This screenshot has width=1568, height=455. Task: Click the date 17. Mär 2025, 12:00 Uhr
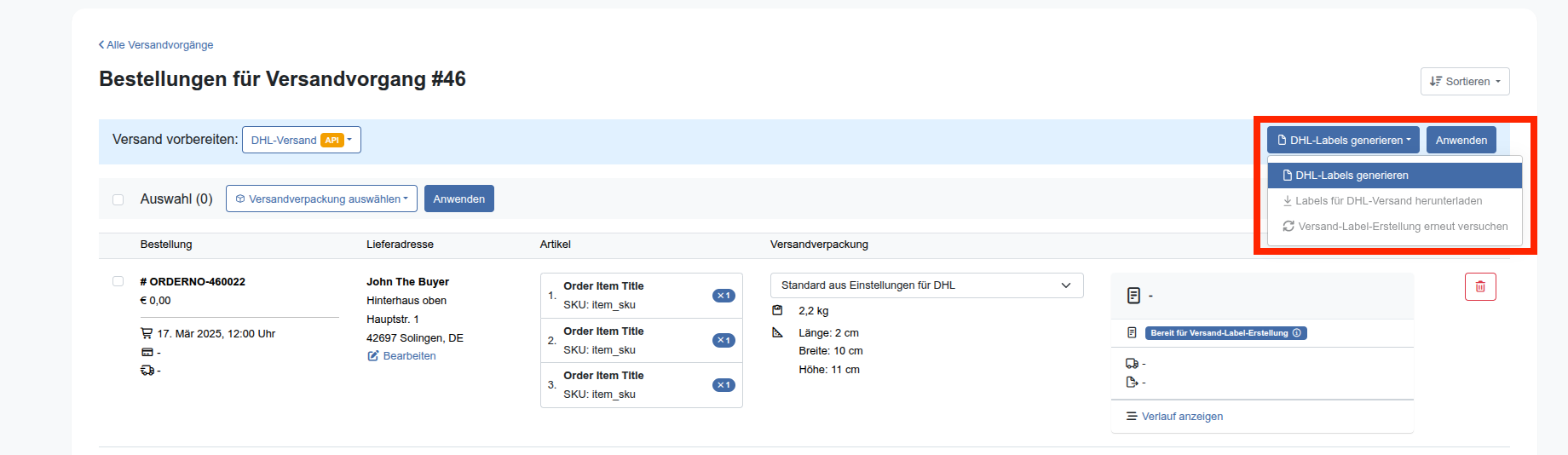pos(216,334)
